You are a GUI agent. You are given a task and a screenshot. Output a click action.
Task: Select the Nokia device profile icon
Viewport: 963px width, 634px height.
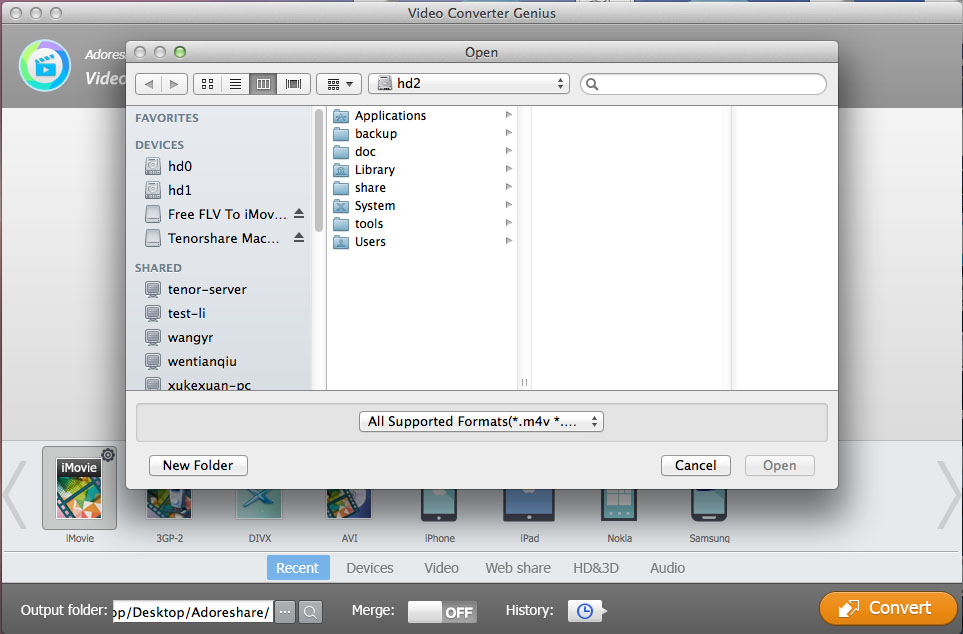pos(618,506)
